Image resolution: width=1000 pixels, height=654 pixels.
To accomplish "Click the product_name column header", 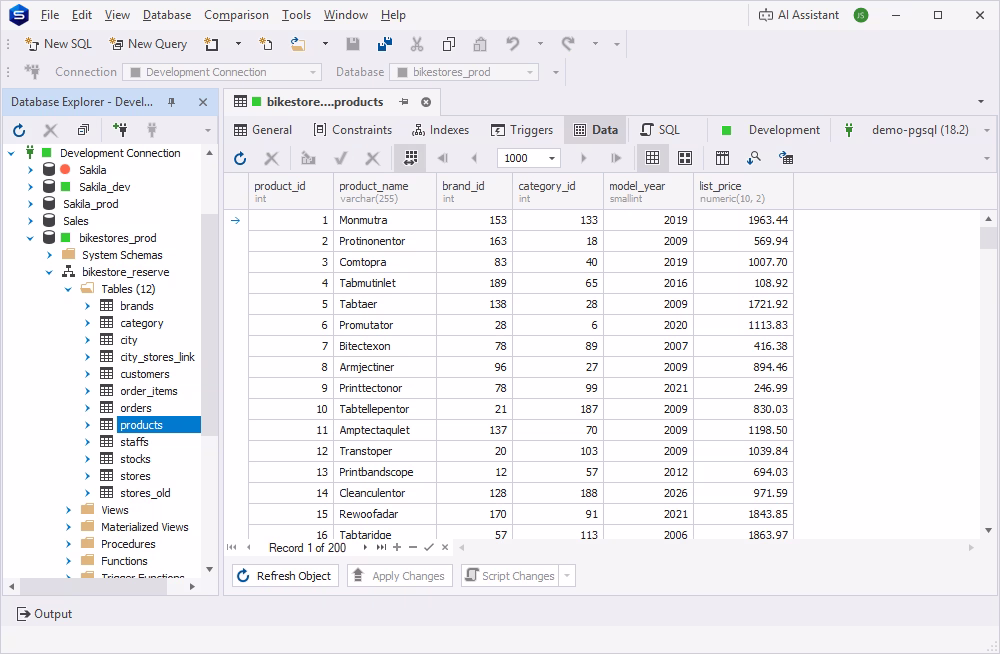I will (x=385, y=191).
